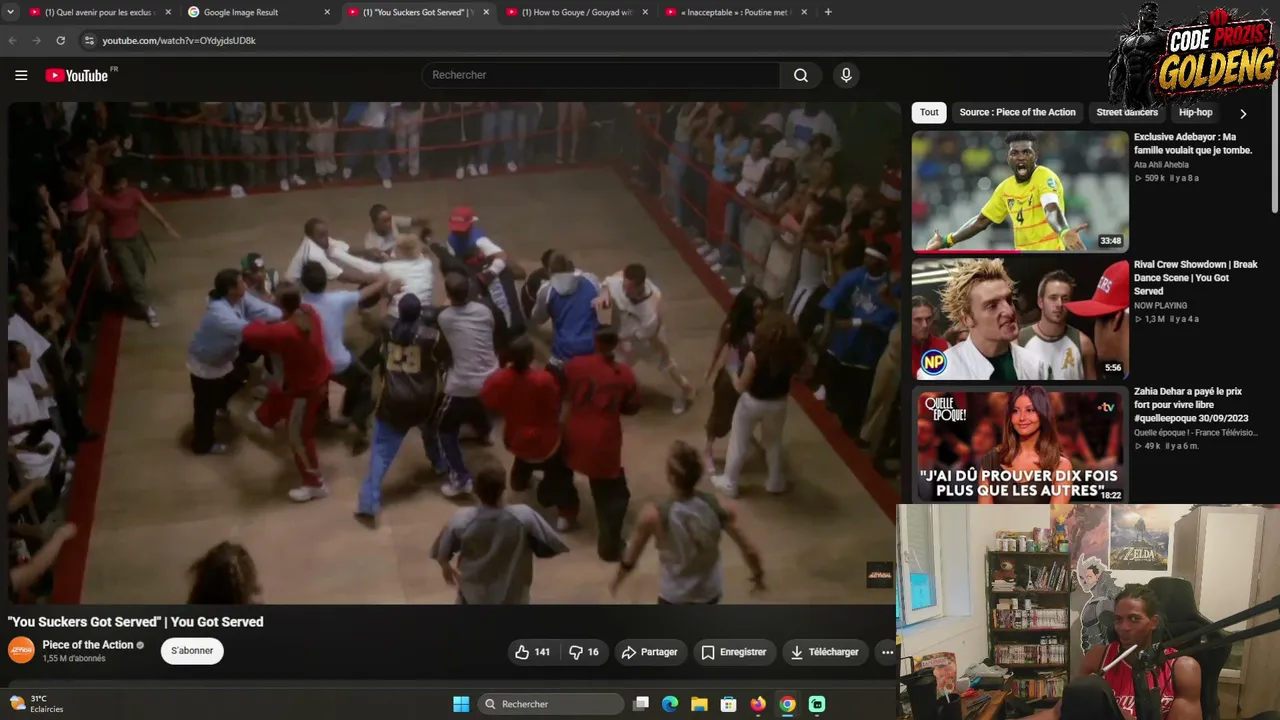Show more filter chips with right chevron
Screen dimensions: 1280x720
(1243, 113)
